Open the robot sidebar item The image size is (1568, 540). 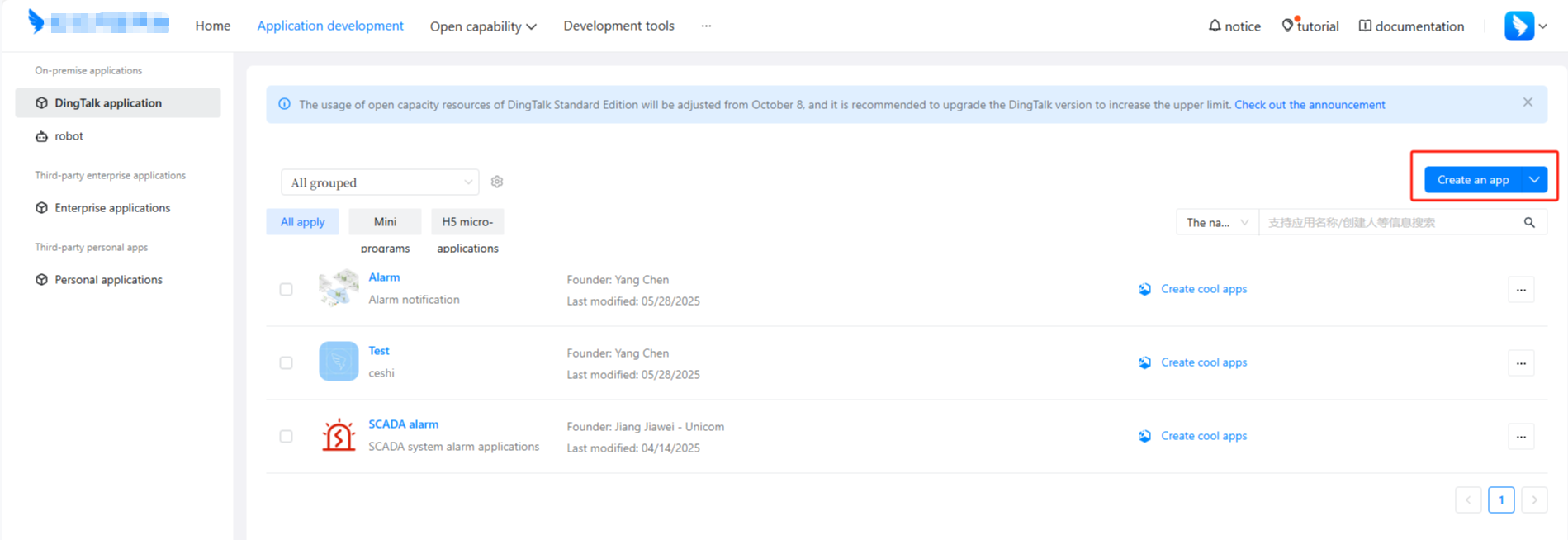69,136
